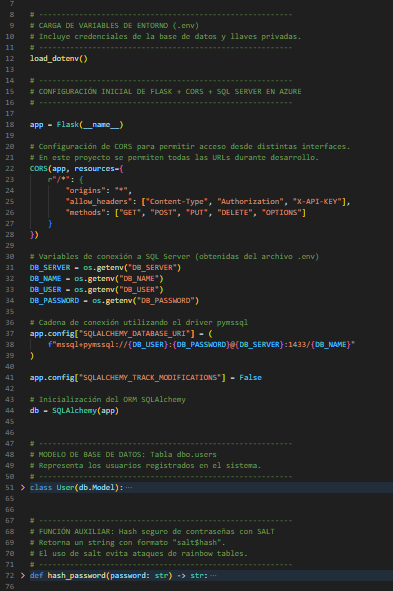Click comment Incluye credenciales de la base
393x591 pixels.
click(x=165, y=37)
